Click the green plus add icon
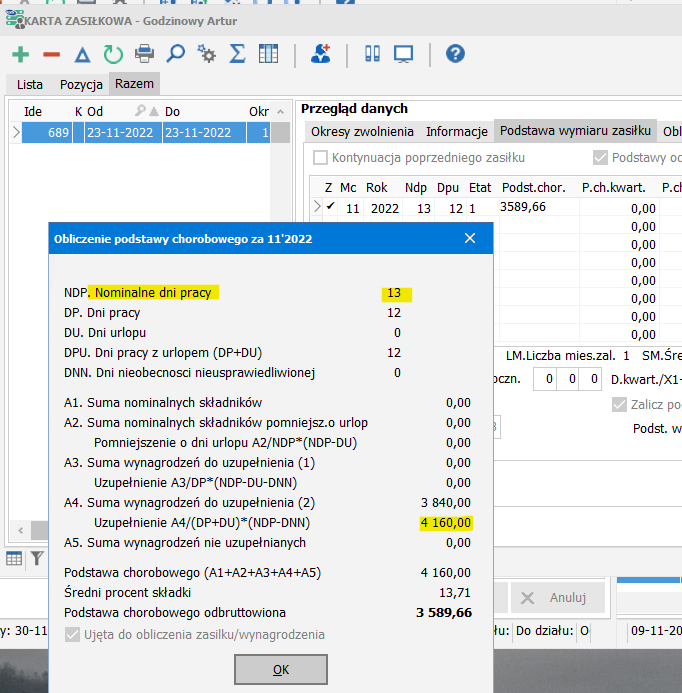 20,54
